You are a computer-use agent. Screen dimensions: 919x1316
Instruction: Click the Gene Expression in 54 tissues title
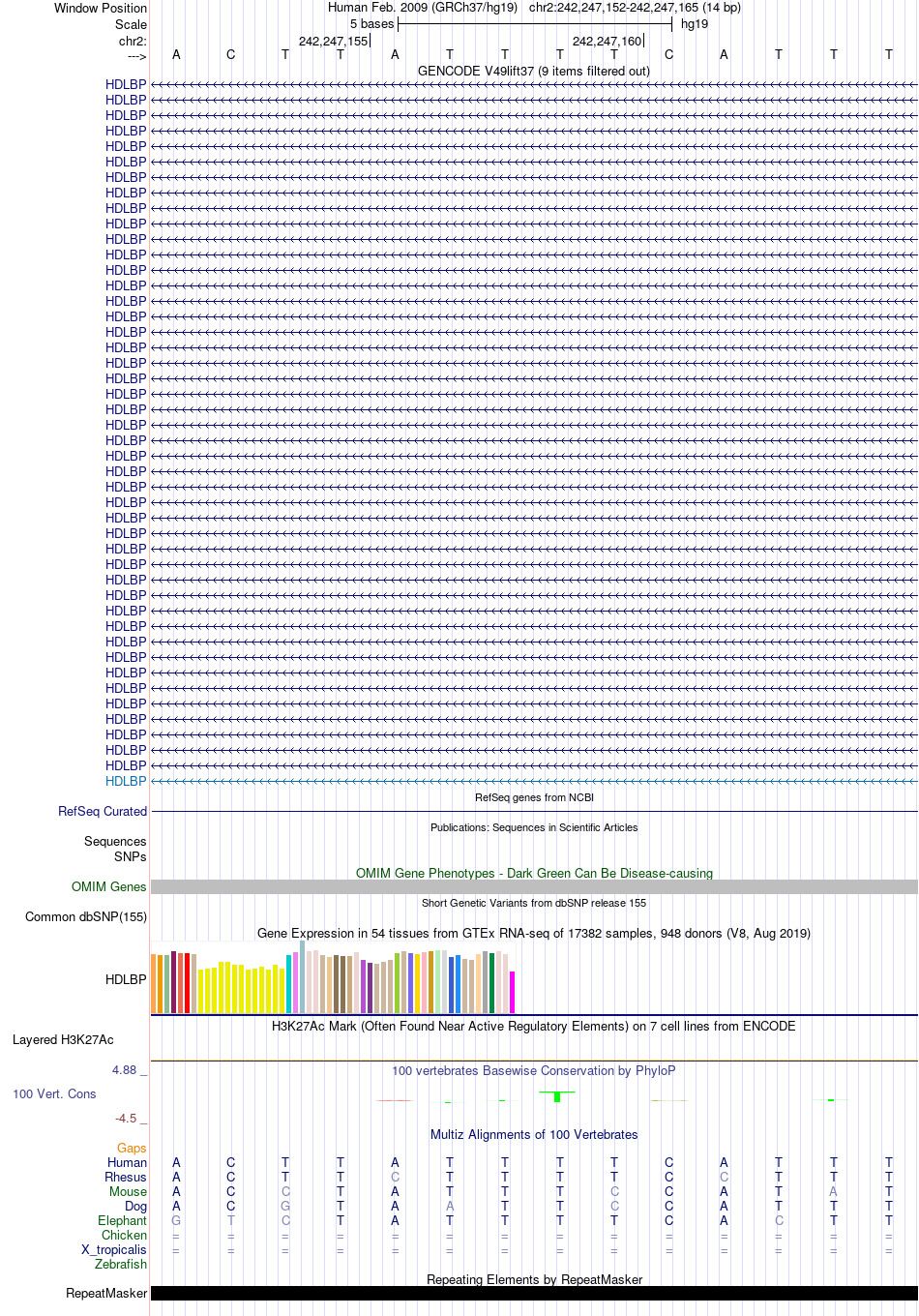coord(534,933)
